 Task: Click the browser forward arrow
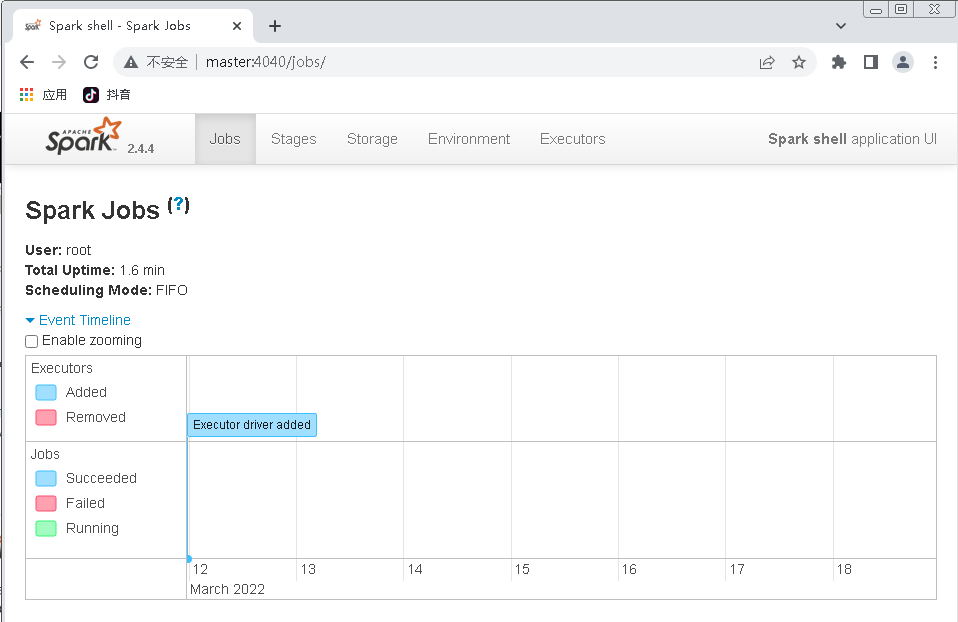coord(59,62)
